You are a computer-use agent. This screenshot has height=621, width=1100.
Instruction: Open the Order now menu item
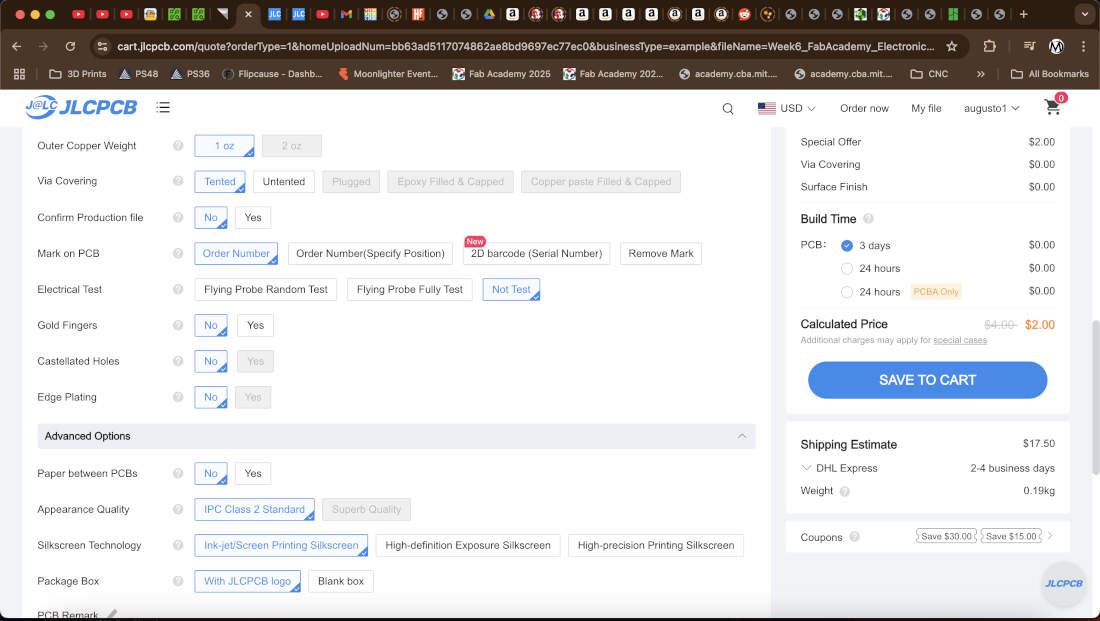[864, 108]
